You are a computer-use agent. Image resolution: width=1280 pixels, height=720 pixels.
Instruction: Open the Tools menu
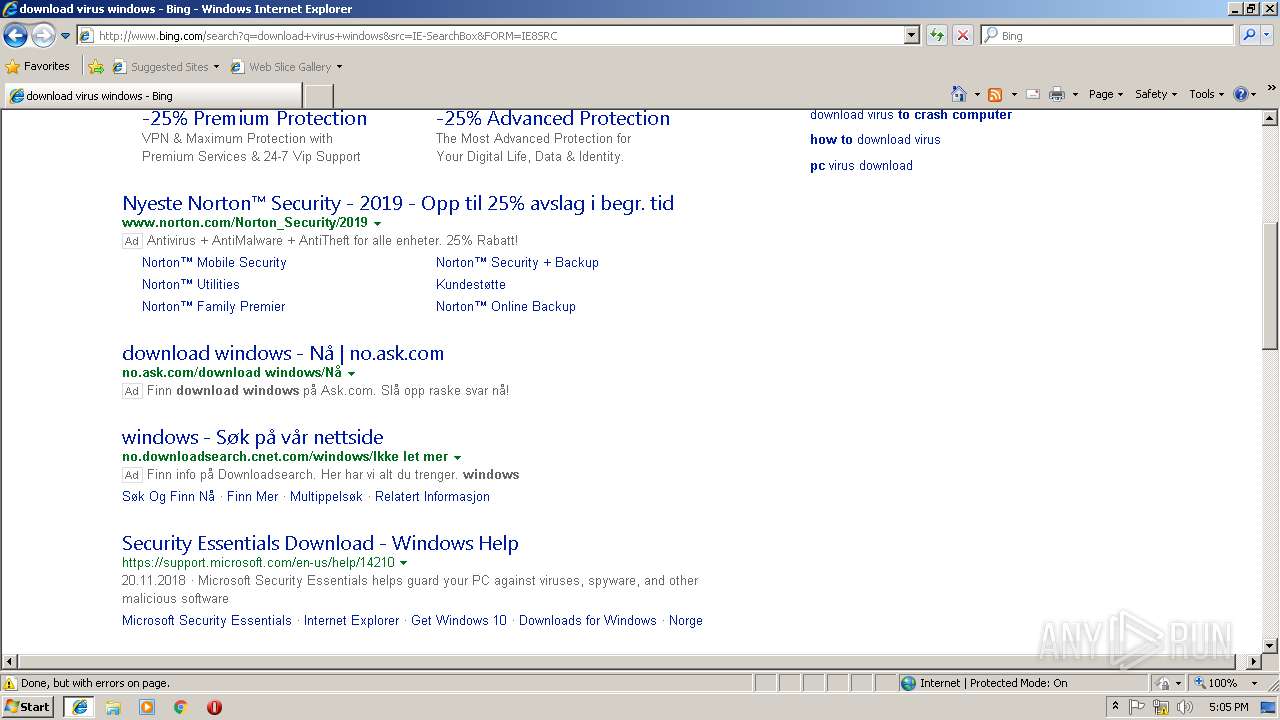(x=1206, y=94)
